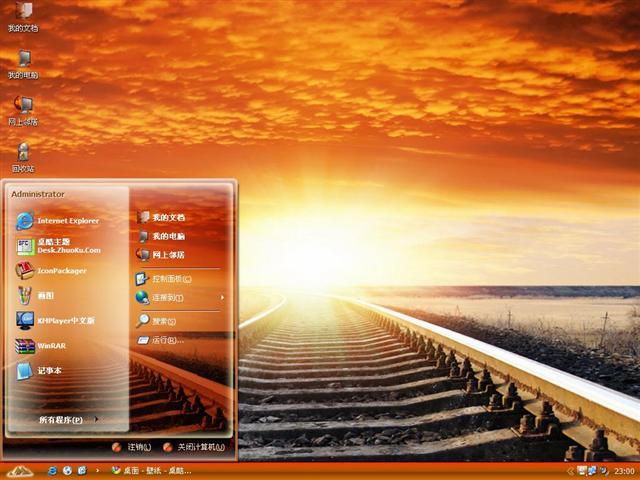Open 我的电脑 in Start menu right column
Screen dimensions: 640x480
coord(161,236)
